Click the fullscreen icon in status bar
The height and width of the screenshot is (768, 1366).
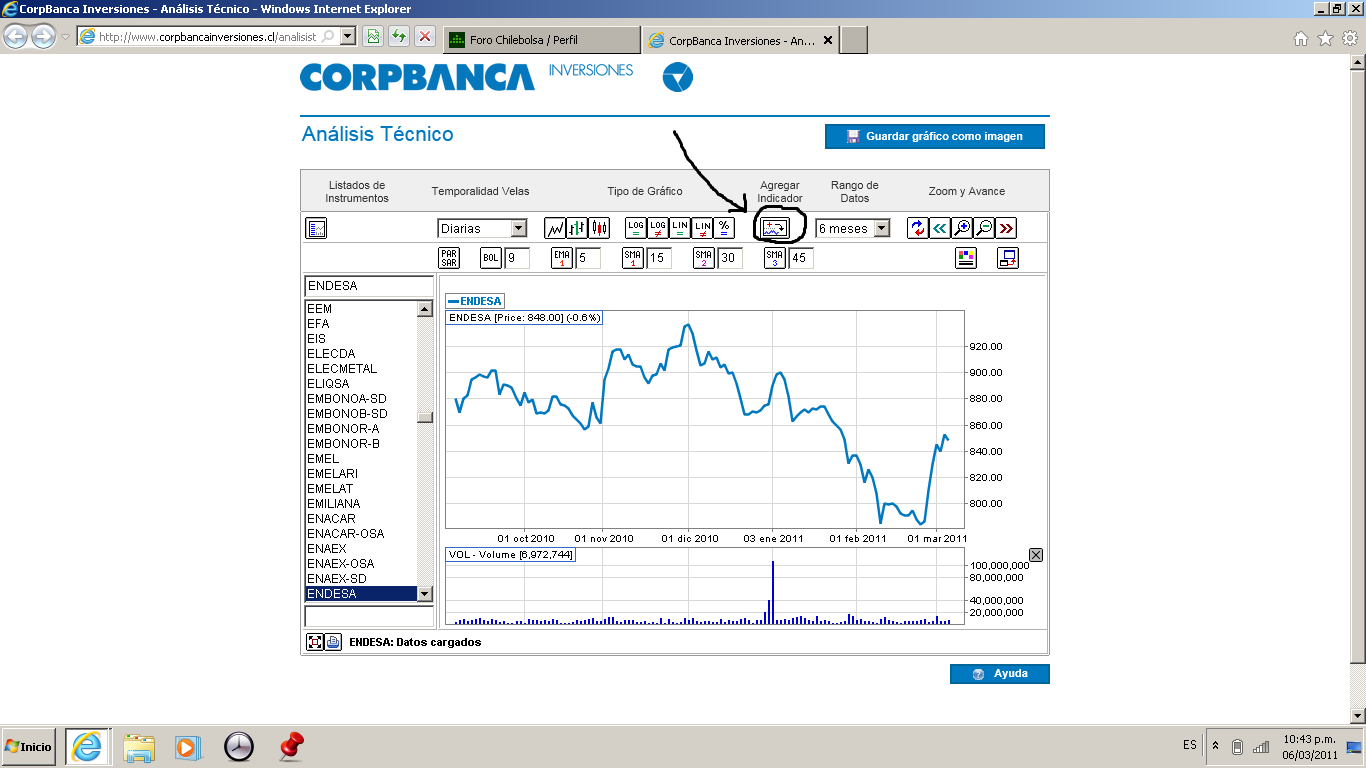tap(314, 642)
